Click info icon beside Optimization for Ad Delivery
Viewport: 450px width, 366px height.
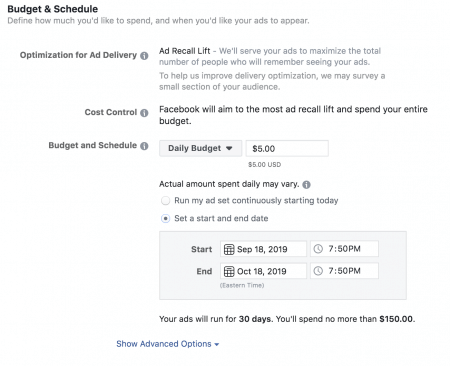pyautogui.click(x=144, y=56)
